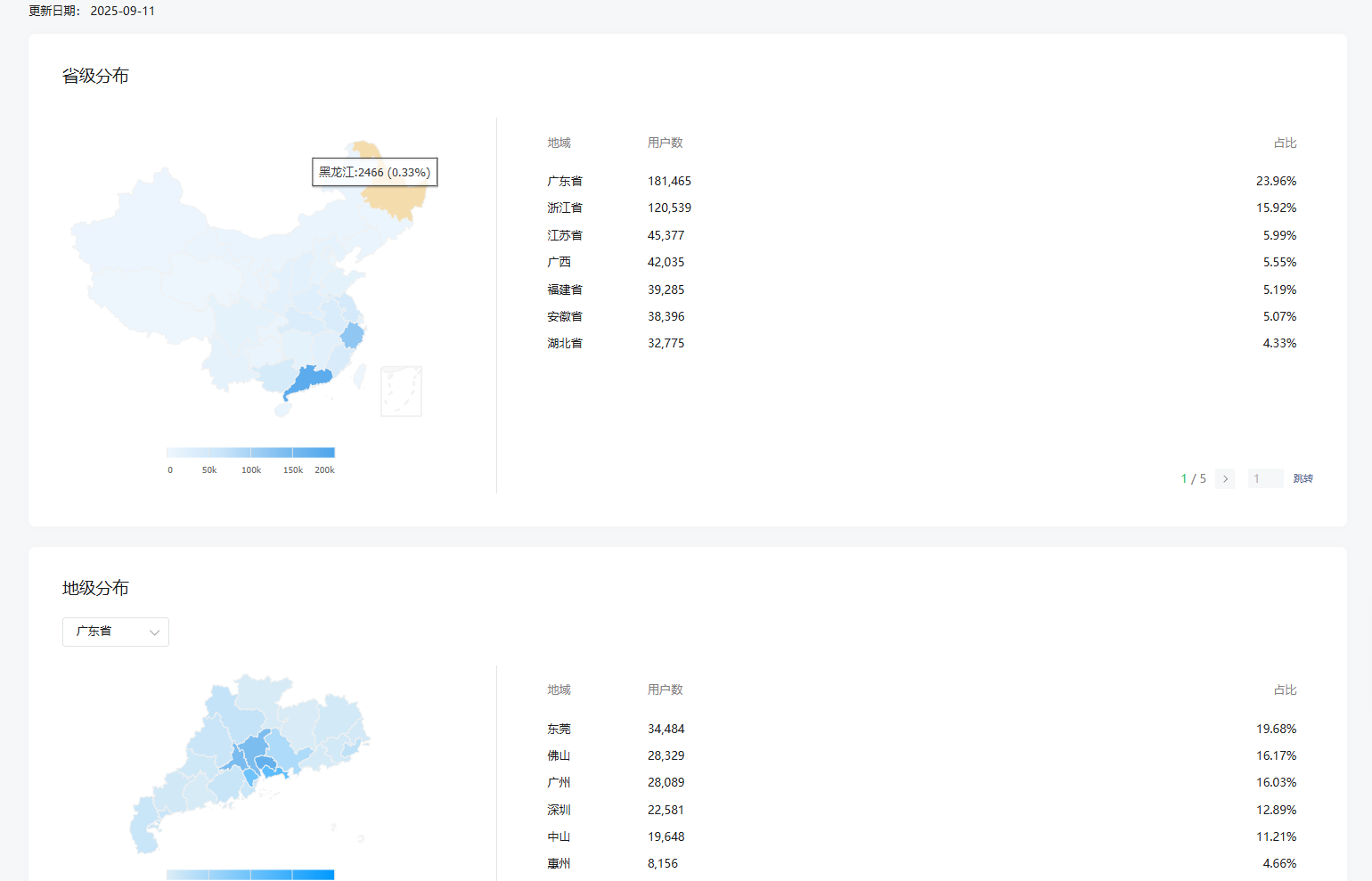Click the 用户数 header in province table
Viewport: 1372px width, 881px height.
[x=665, y=143]
